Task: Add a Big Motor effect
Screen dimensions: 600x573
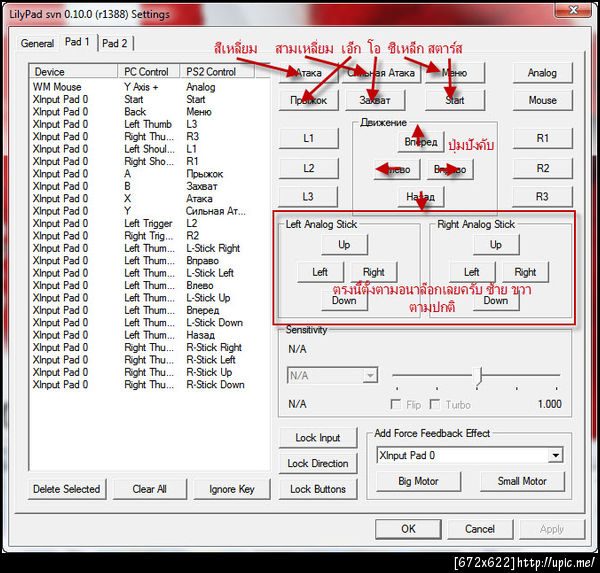Action: [418, 481]
